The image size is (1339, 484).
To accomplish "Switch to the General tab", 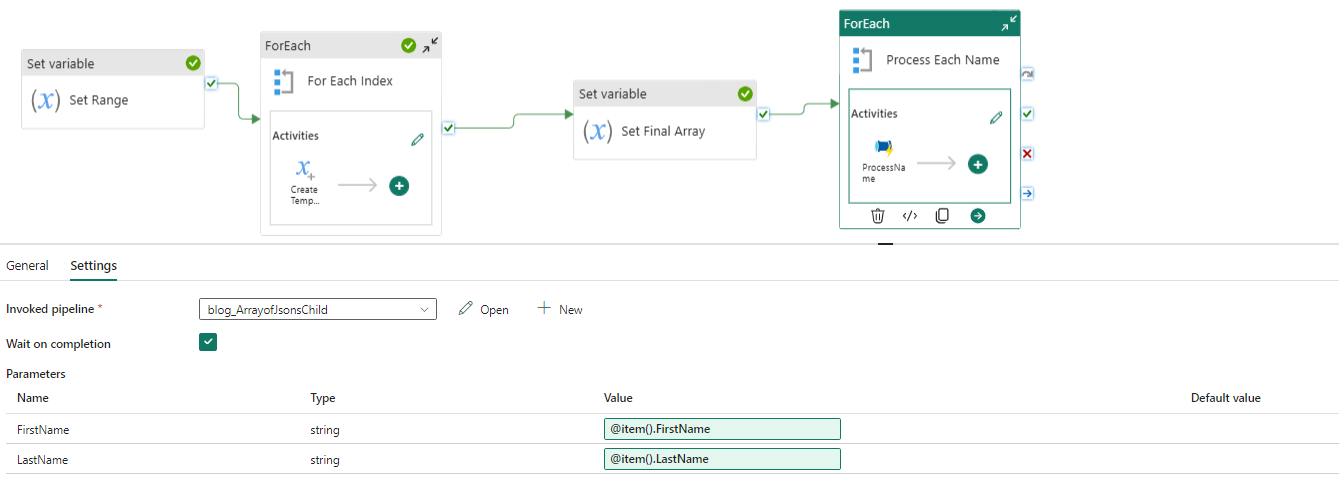I will tap(27, 265).
